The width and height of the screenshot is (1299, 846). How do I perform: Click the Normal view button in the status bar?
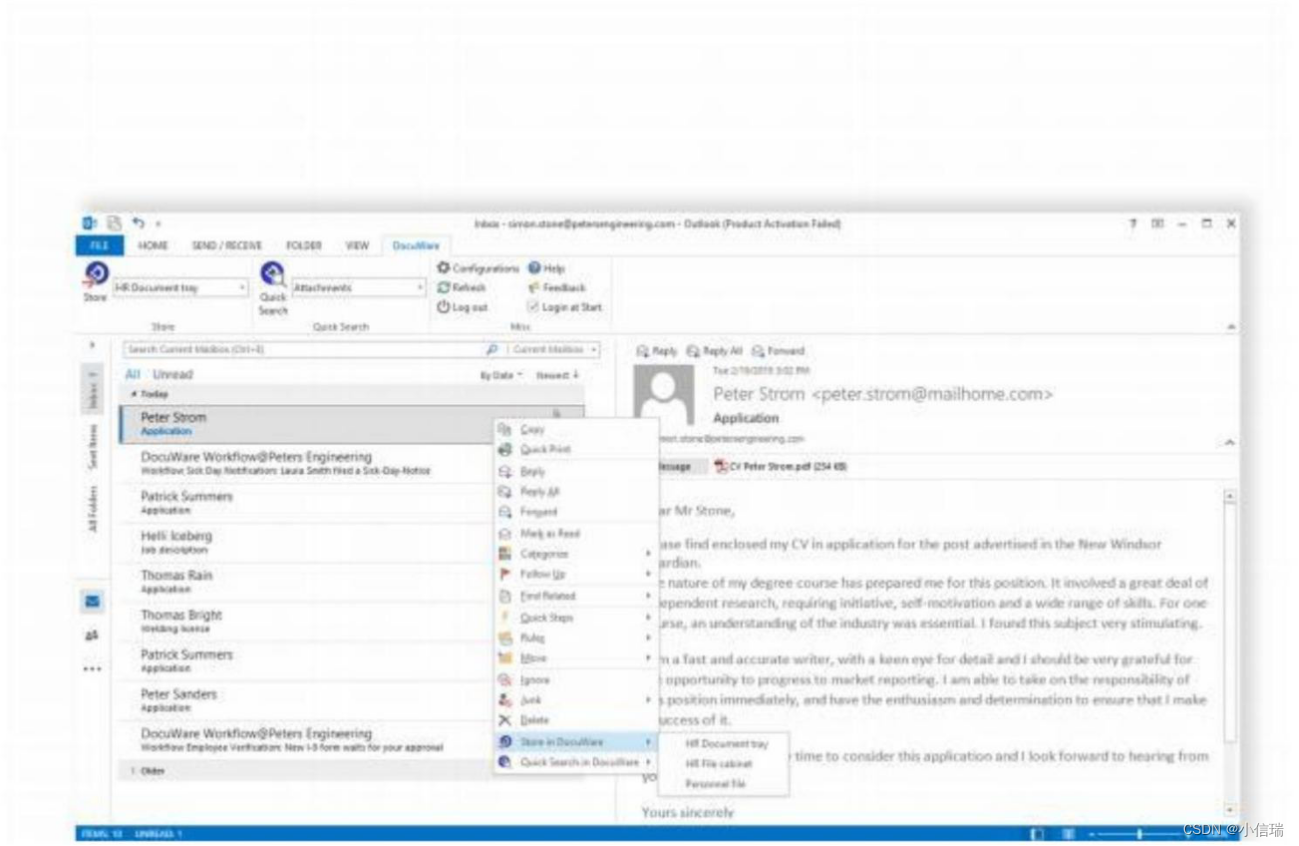coord(1037,833)
